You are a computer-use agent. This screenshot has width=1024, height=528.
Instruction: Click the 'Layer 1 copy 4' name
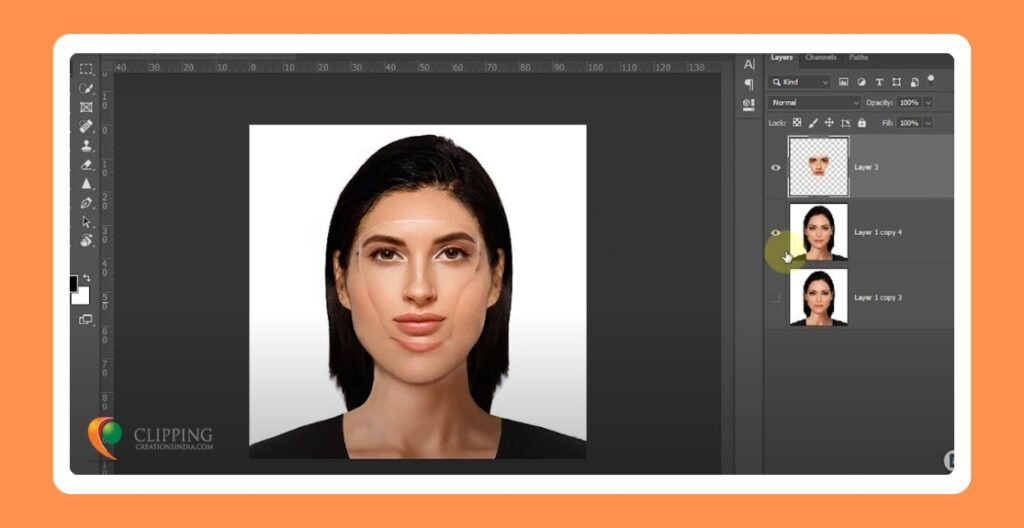[878, 233]
